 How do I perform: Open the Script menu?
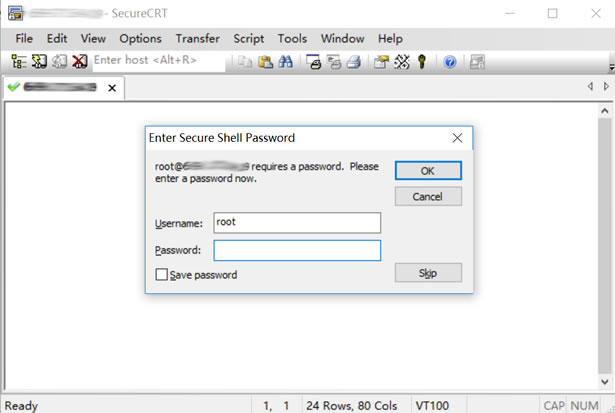[249, 38]
